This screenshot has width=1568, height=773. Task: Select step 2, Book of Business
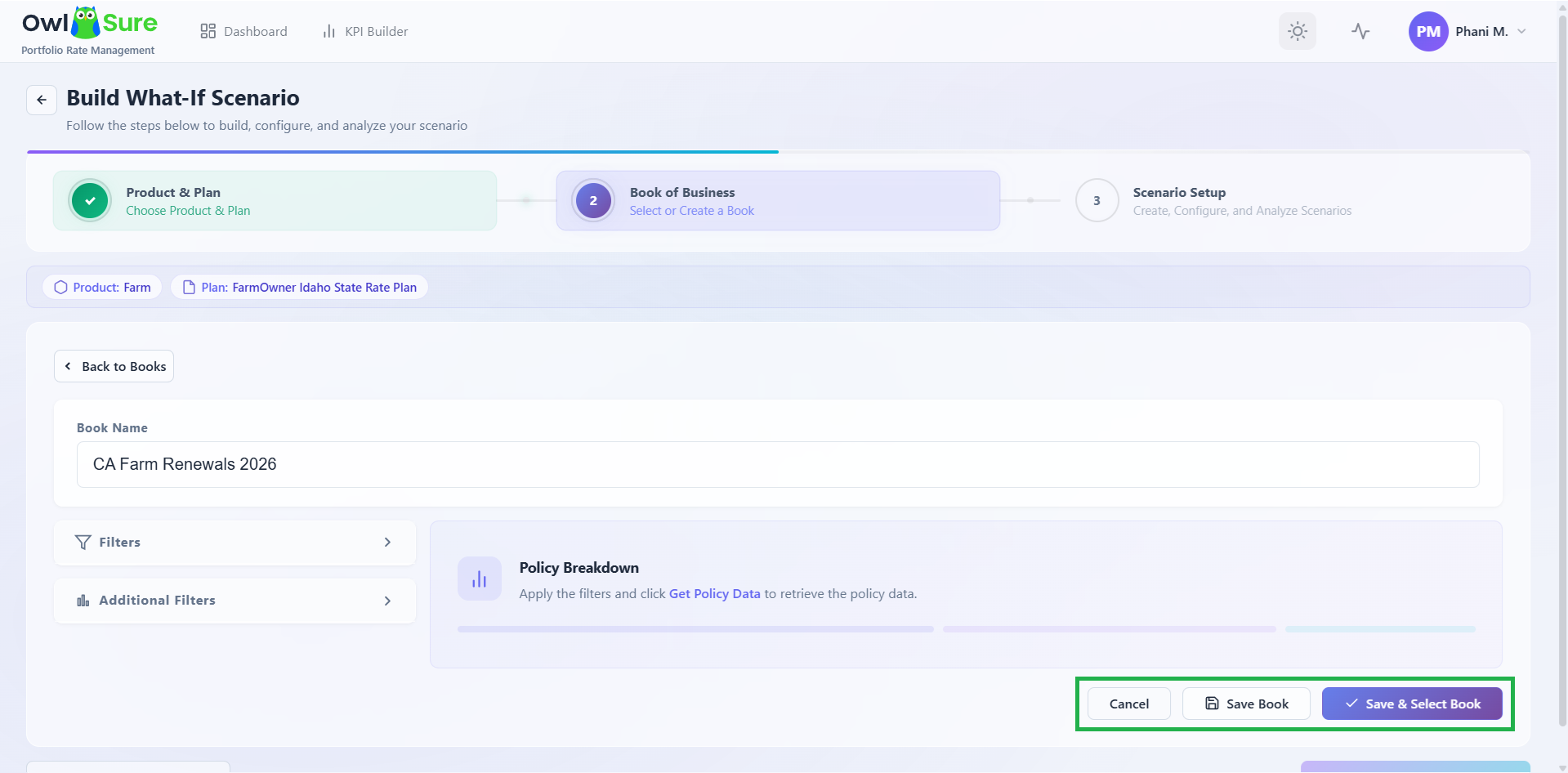[x=778, y=201]
